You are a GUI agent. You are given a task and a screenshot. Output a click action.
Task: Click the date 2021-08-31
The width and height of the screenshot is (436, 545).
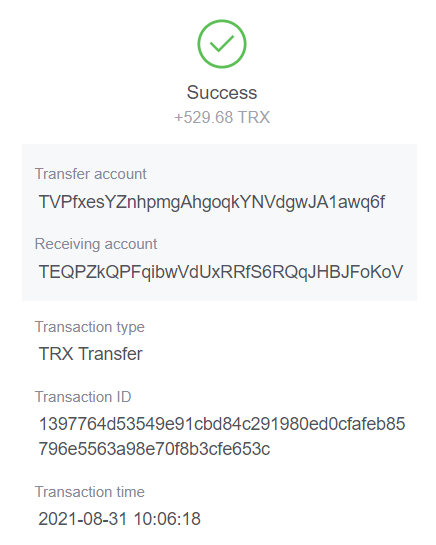pos(82,519)
